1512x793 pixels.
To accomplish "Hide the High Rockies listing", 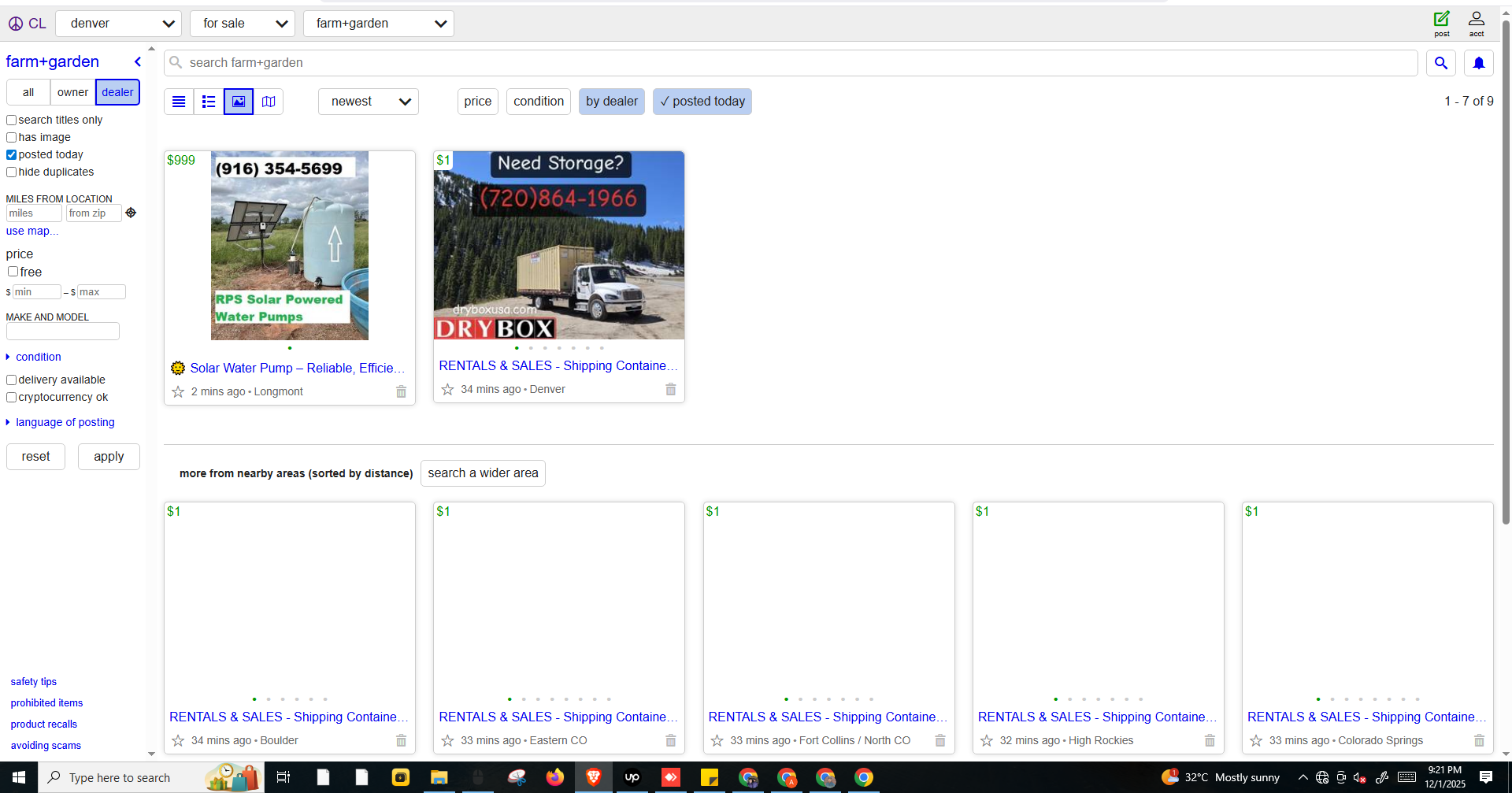I will [x=1210, y=740].
